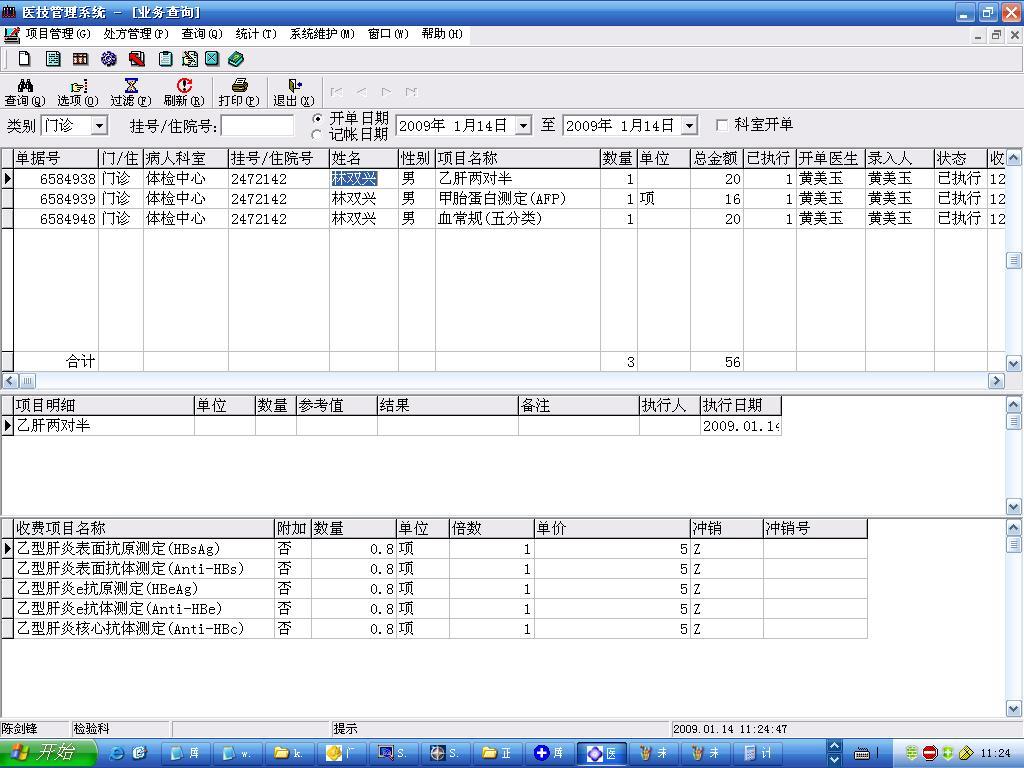Click the green shield tray icon
The height and width of the screenshot is (768, 1024).
pyautogui.click(x=948, y=753)
